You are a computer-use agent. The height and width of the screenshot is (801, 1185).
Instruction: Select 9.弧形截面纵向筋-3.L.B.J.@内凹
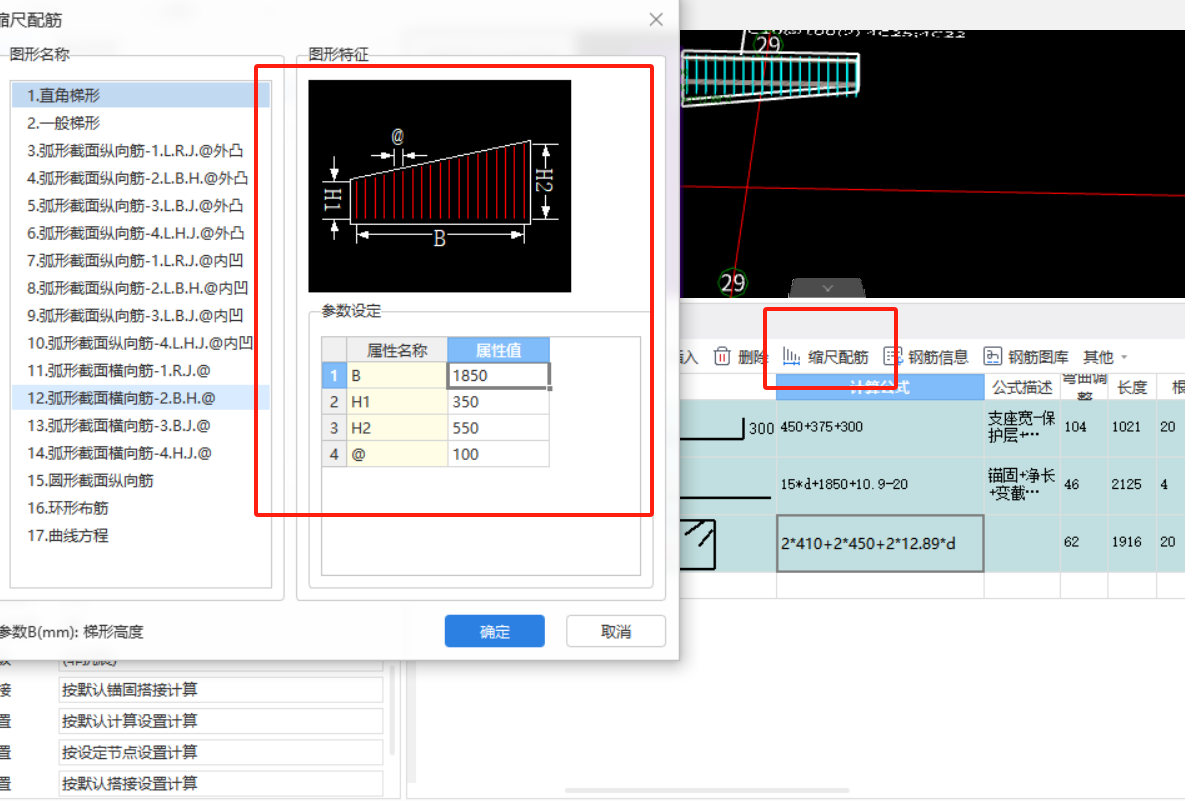click(141, 315)
